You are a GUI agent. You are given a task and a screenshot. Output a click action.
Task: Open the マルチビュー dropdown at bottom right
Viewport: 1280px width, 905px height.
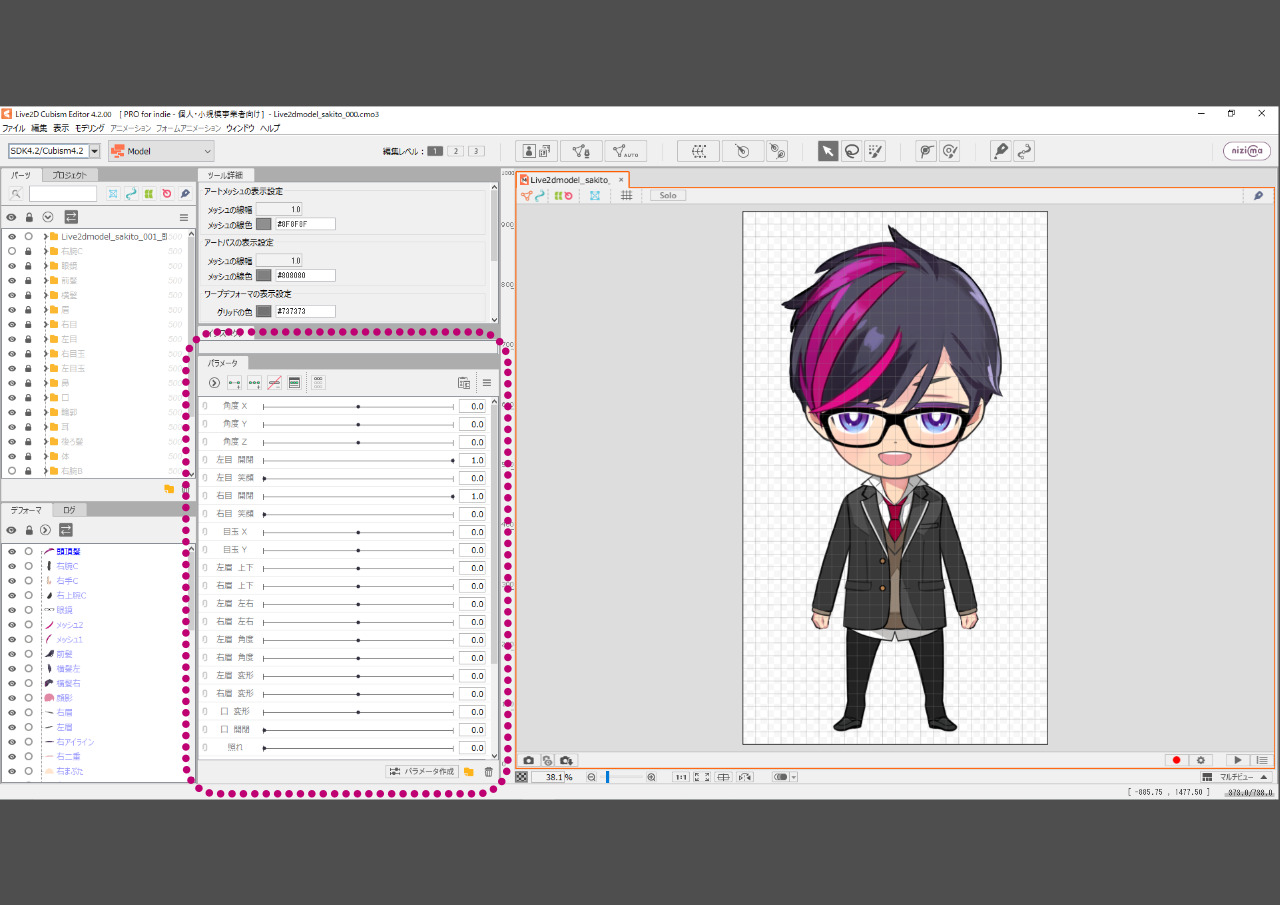click(x=1236, y=777)
